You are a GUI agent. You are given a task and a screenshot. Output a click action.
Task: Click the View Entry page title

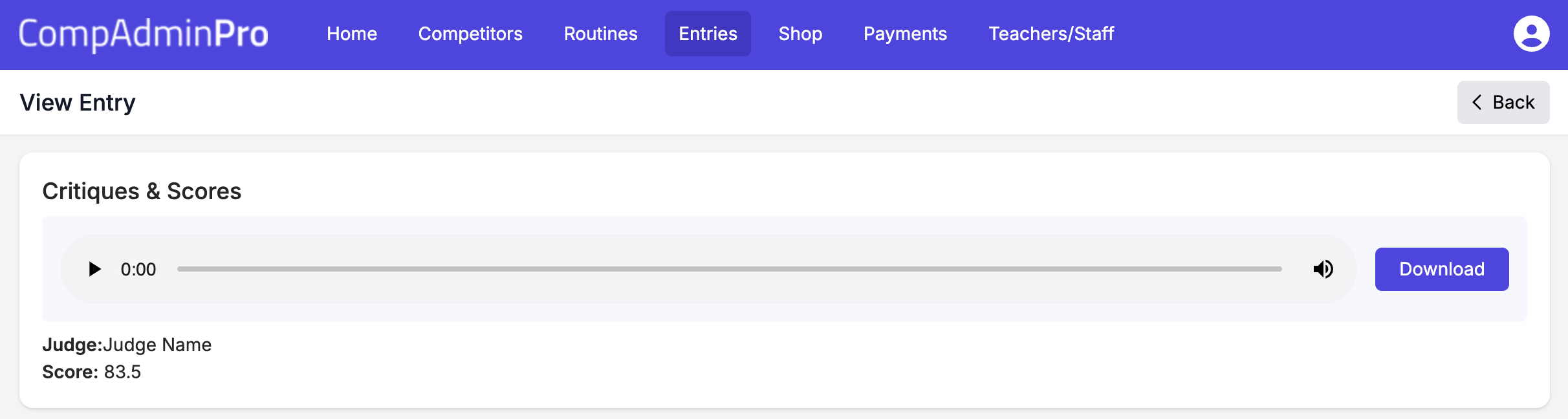[78, 103]
